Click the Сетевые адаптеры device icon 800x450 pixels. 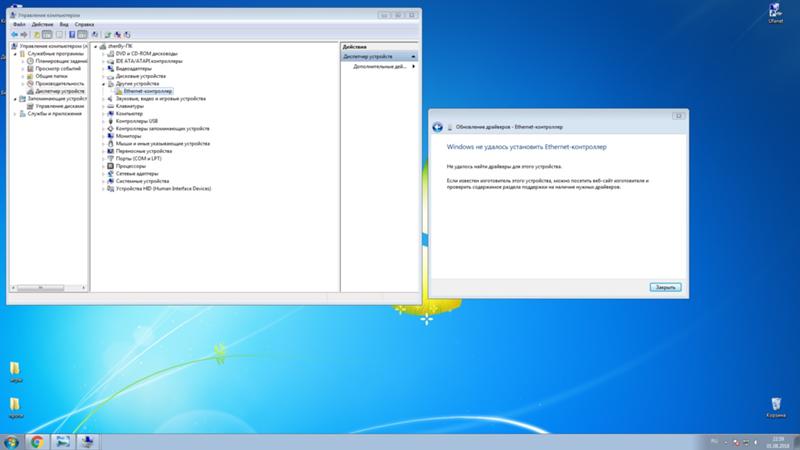point(110,173)
